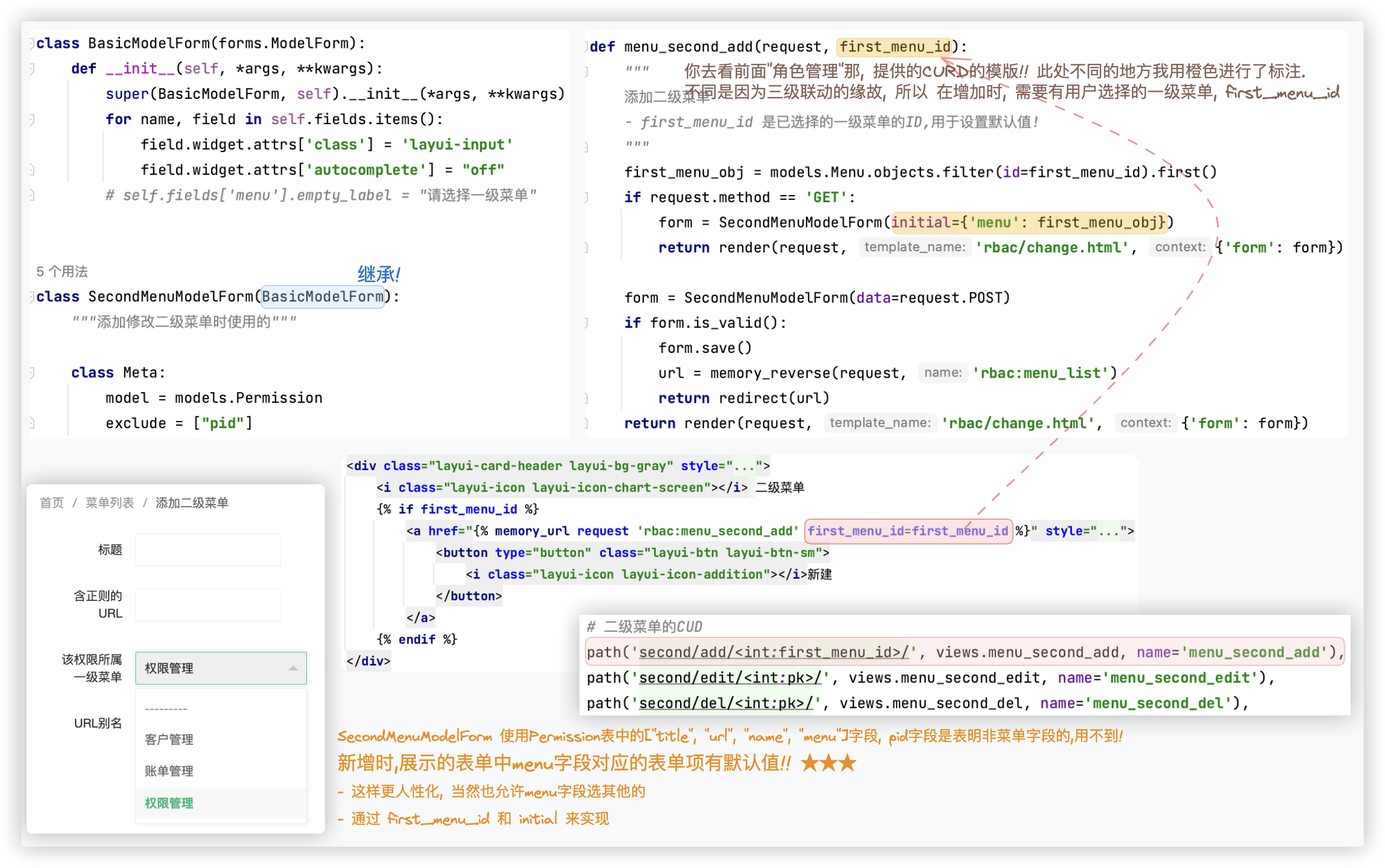Viewport: 1385px width, 868px height.
Task: Toggle fold marker beside def menu_second_add
Action: pos(586,47)
